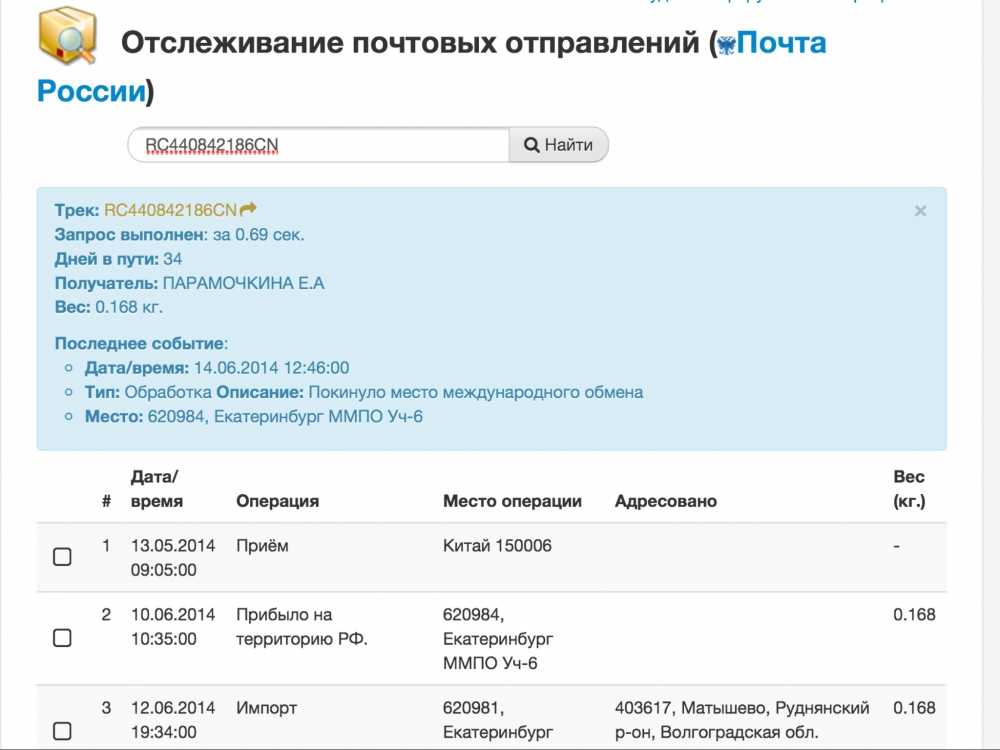The width and height of the screenshot is (1000, 750).
Task: Open the RC440842186CN track link in panel
Action: coord(170,210)
